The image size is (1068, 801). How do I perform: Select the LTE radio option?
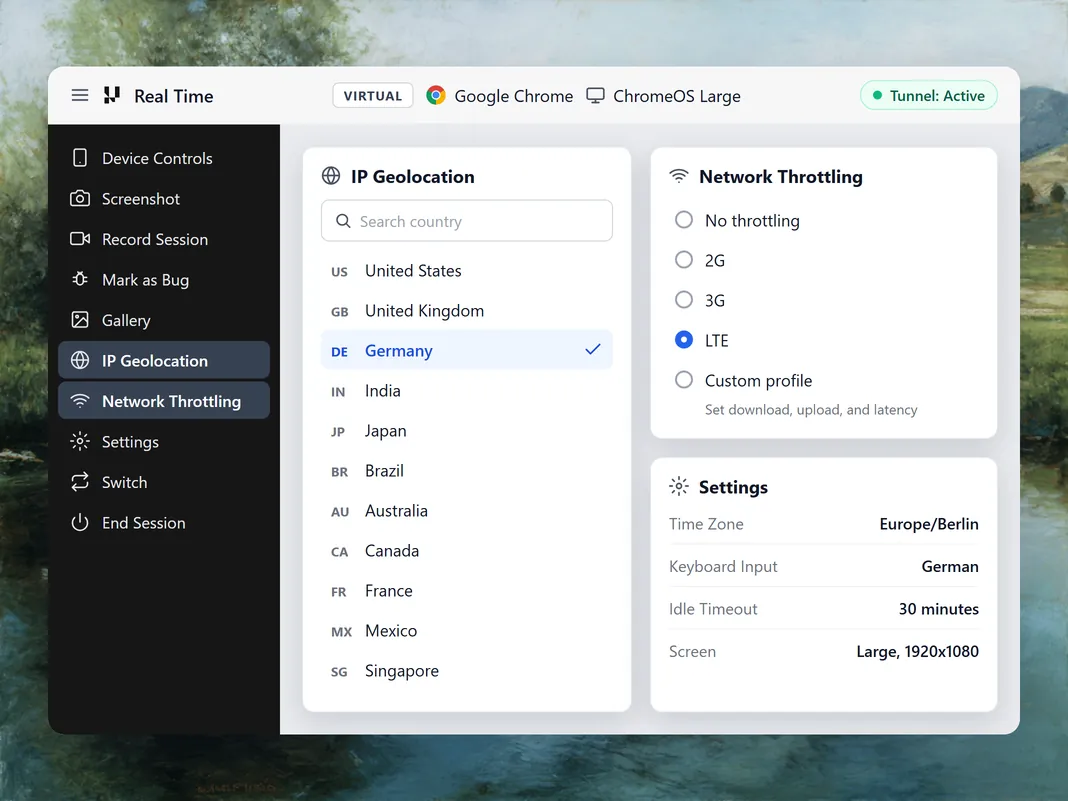683,340
